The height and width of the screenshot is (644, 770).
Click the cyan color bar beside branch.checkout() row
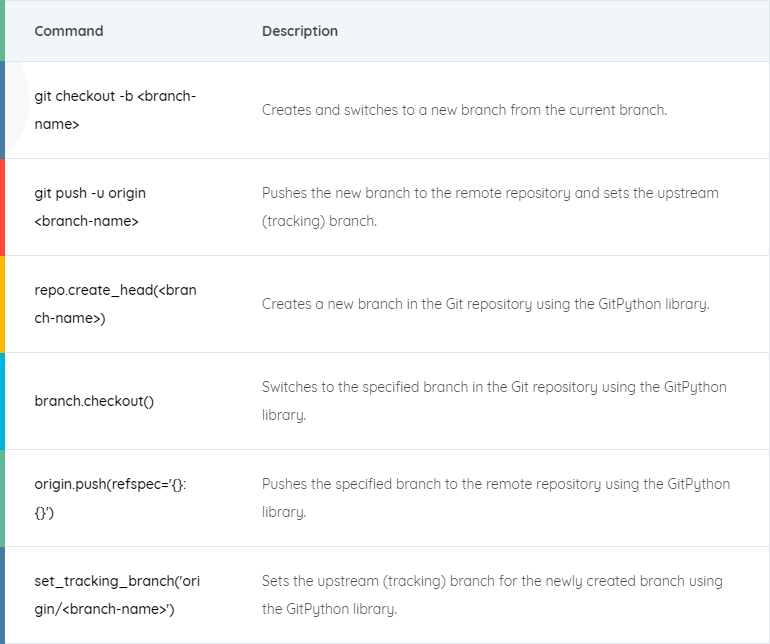(3, 401)
